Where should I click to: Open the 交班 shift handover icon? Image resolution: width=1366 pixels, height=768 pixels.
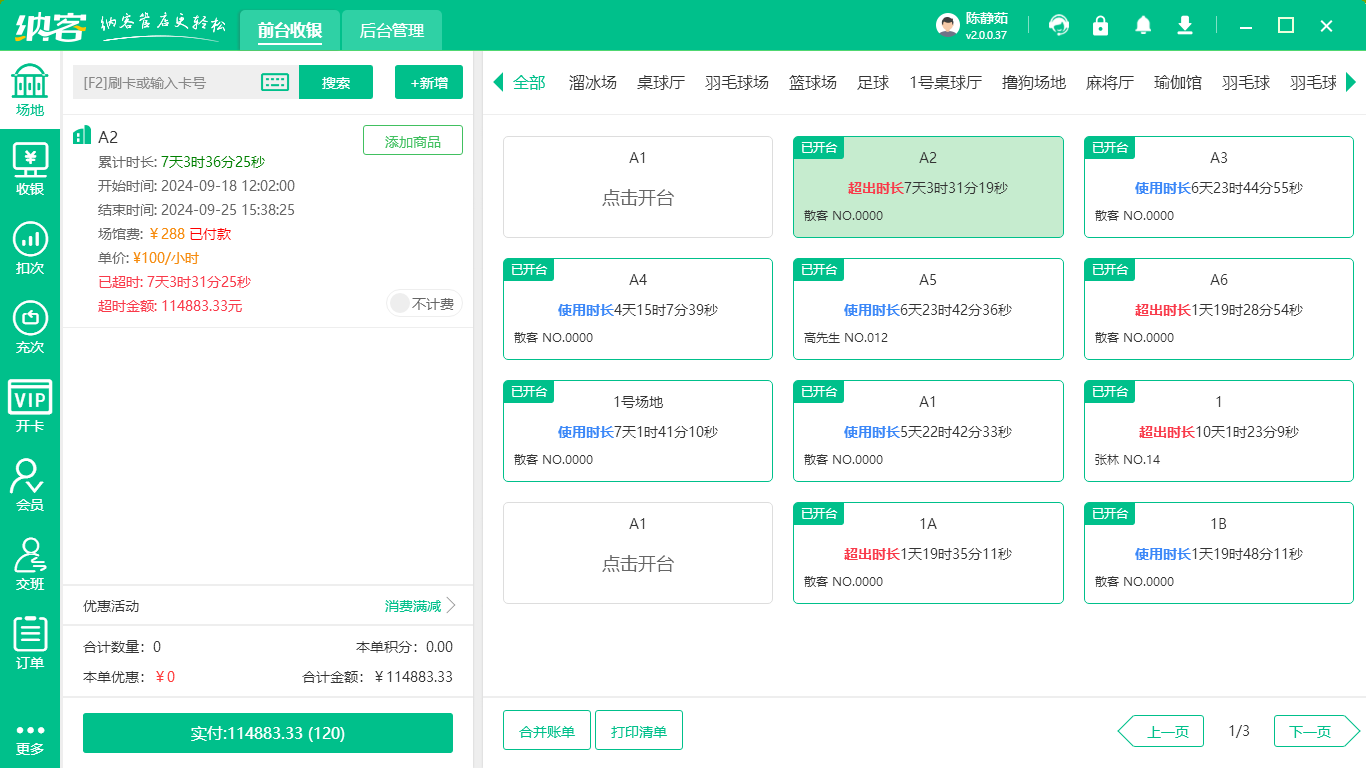[x=30, y=563]
